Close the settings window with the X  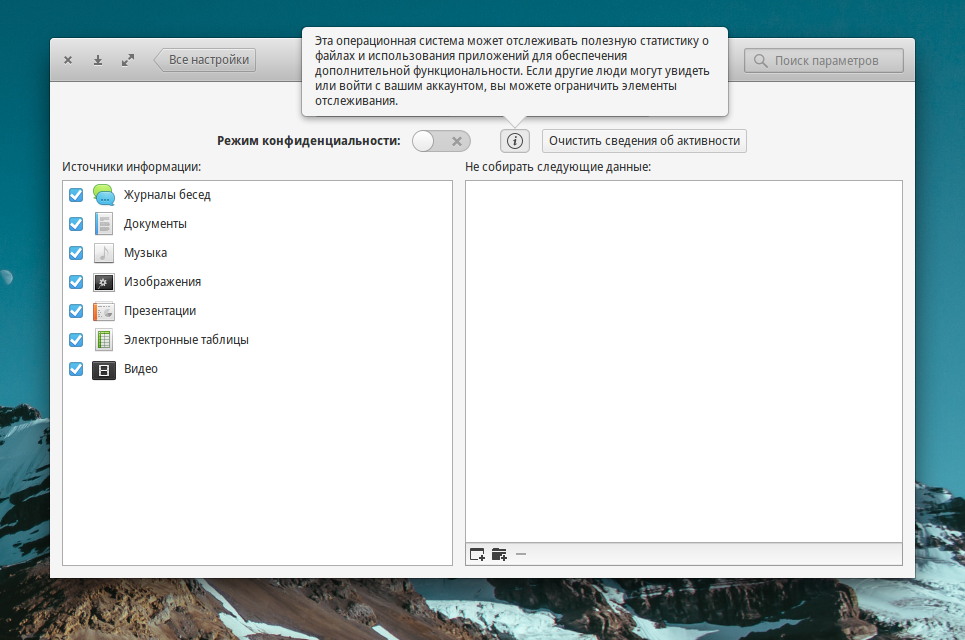68,60
